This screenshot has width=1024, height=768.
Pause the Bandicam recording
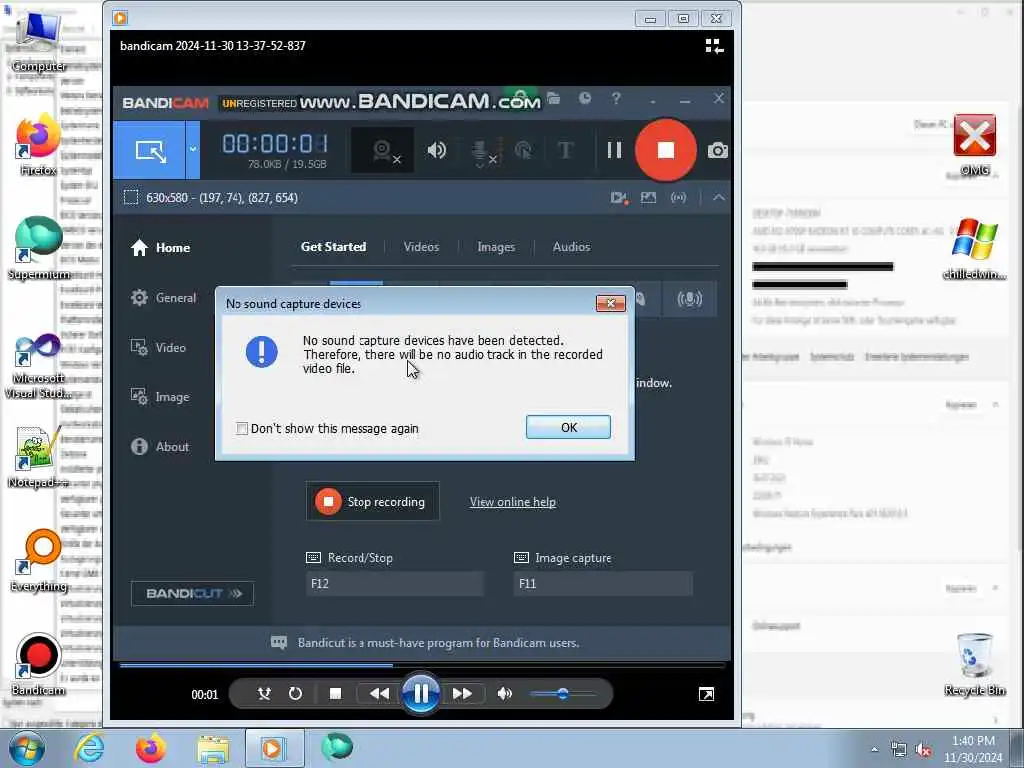614,151
